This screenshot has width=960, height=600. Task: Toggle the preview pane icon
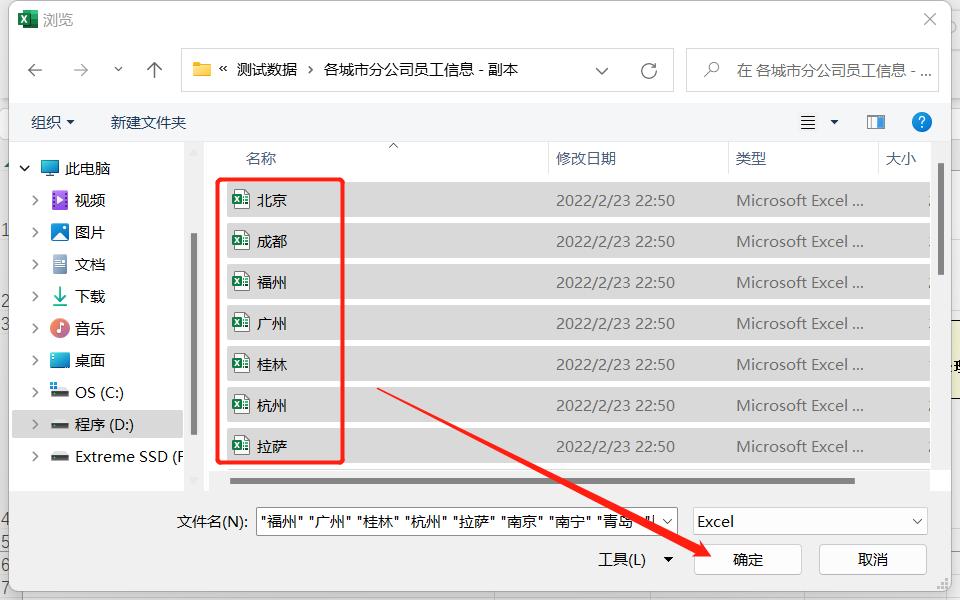click(x=875, y=121)
